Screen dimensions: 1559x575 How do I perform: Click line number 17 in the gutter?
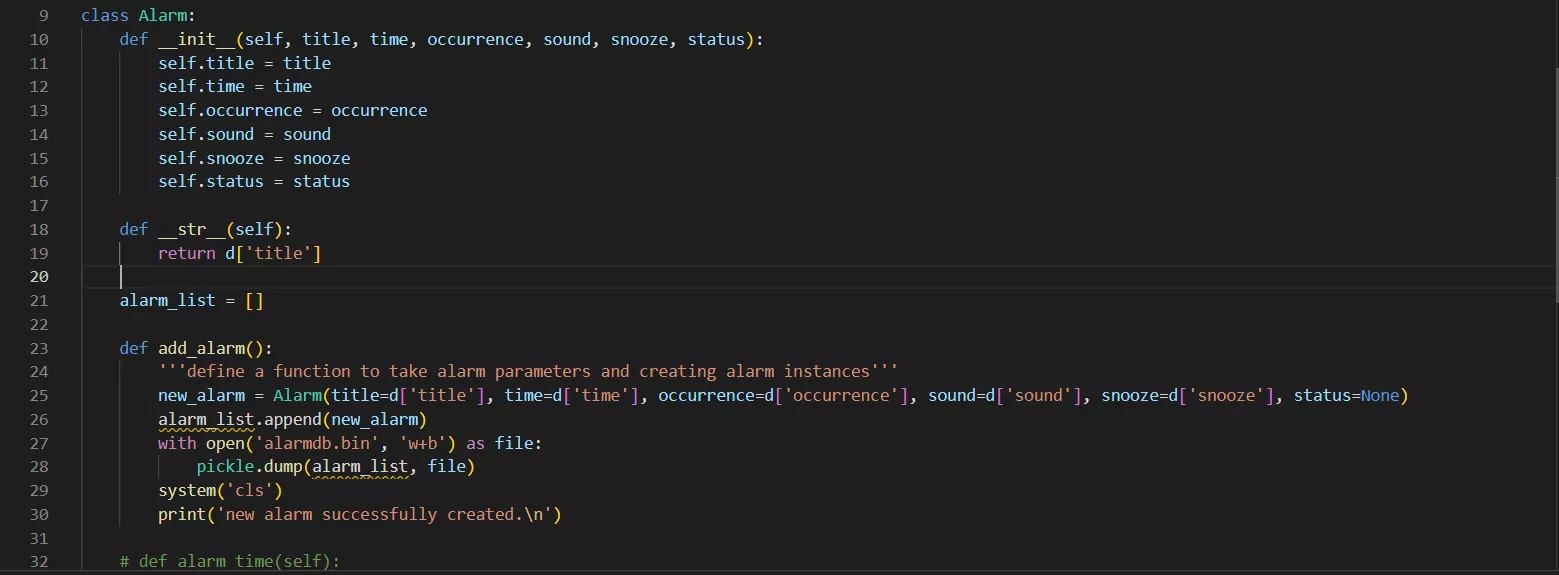click(39, 205)
